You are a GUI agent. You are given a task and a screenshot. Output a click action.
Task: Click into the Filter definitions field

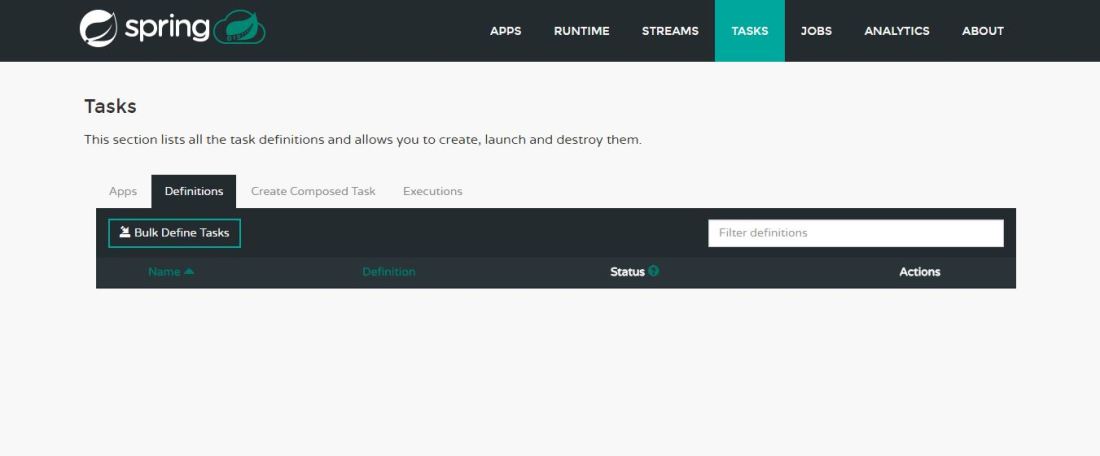click(855, 233)
